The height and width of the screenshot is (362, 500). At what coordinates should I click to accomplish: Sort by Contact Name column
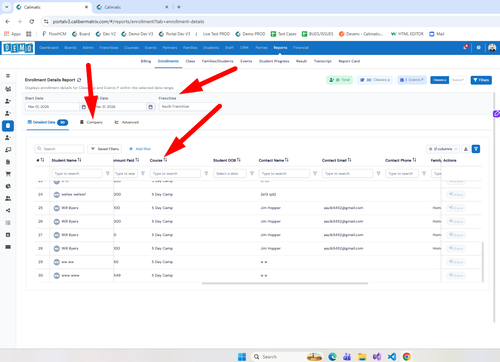(287, 160)
